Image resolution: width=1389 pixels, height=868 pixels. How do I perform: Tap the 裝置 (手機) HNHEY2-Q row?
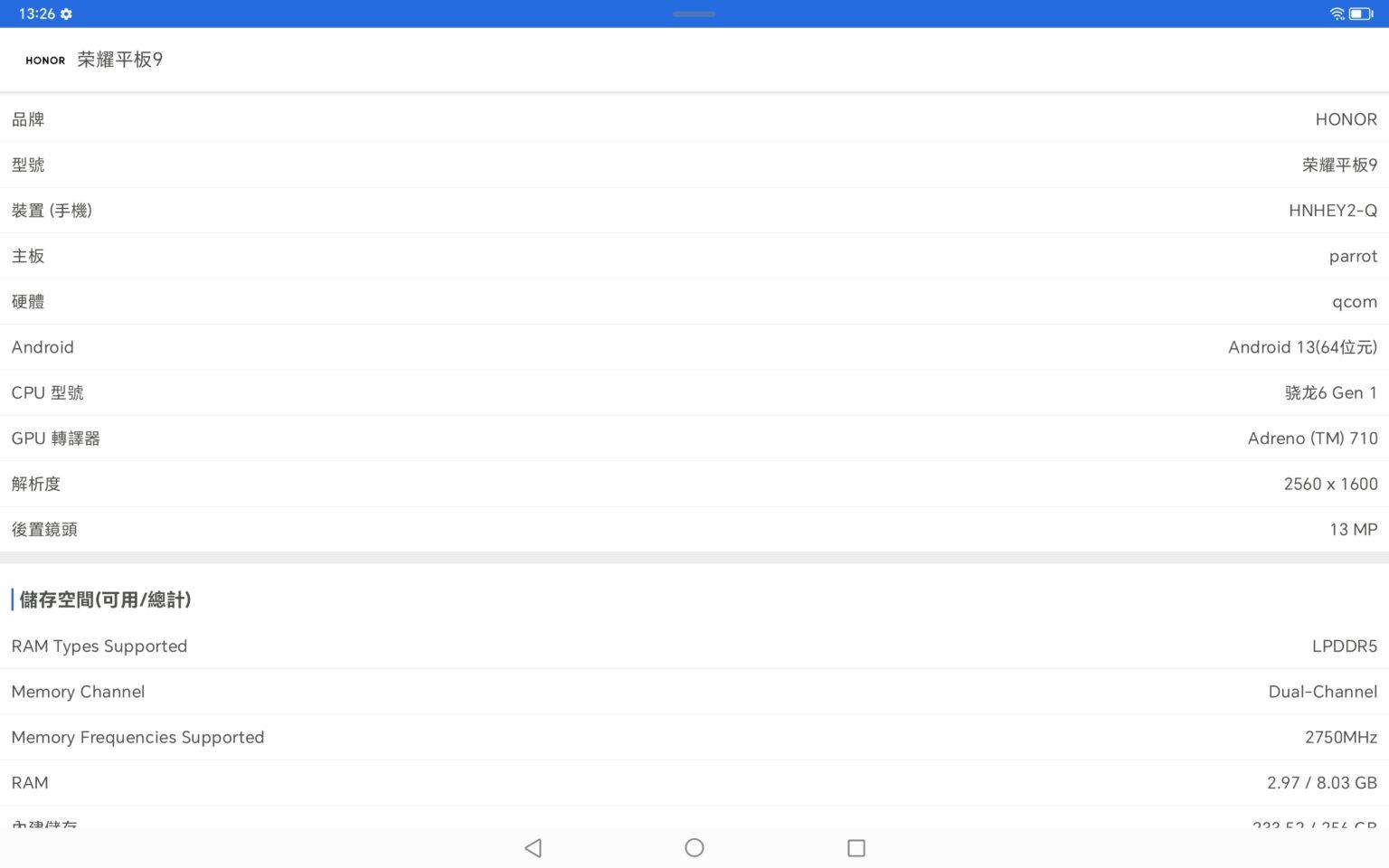pyautogui.click(x=694, y=211)
